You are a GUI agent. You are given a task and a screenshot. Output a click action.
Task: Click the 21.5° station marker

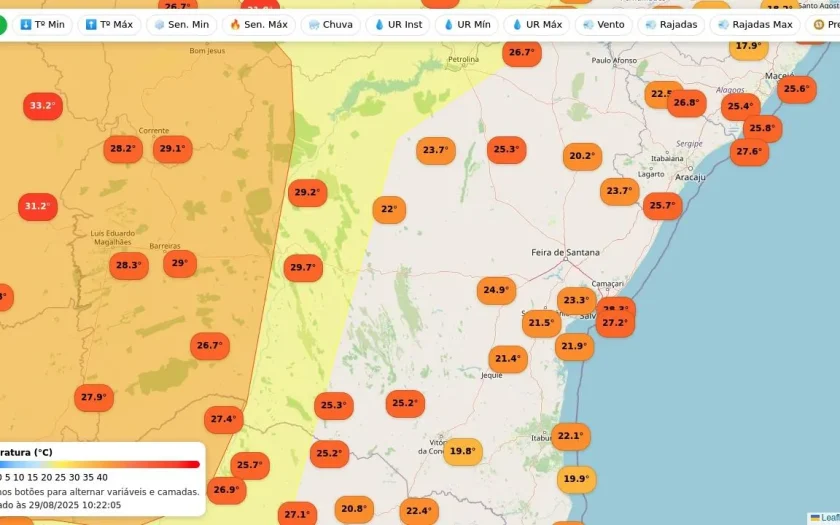tap(541, 323)
